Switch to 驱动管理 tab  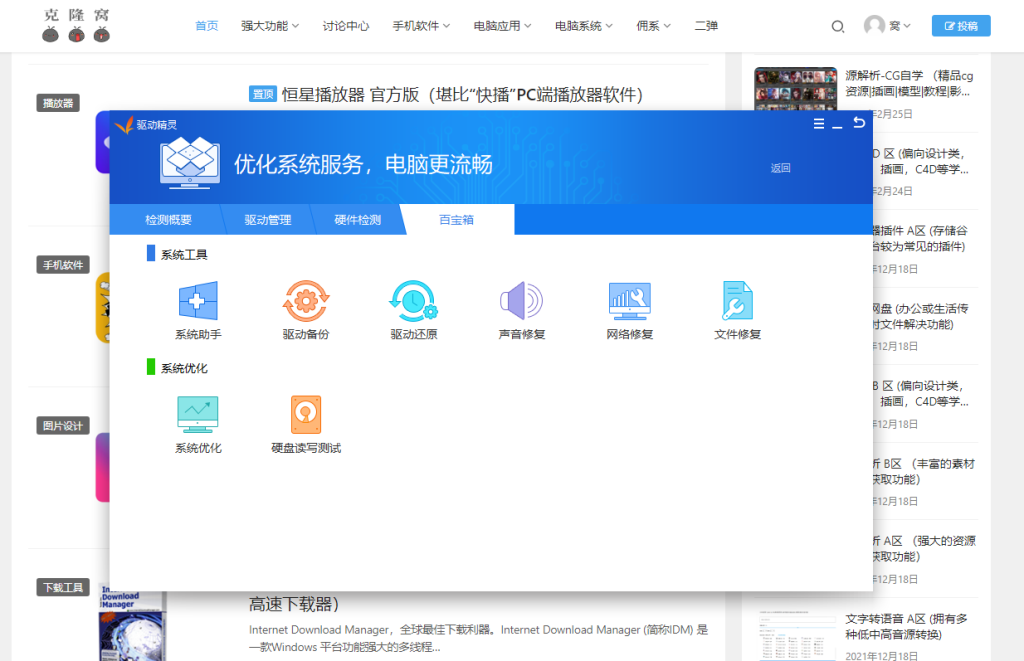point(268,219)
